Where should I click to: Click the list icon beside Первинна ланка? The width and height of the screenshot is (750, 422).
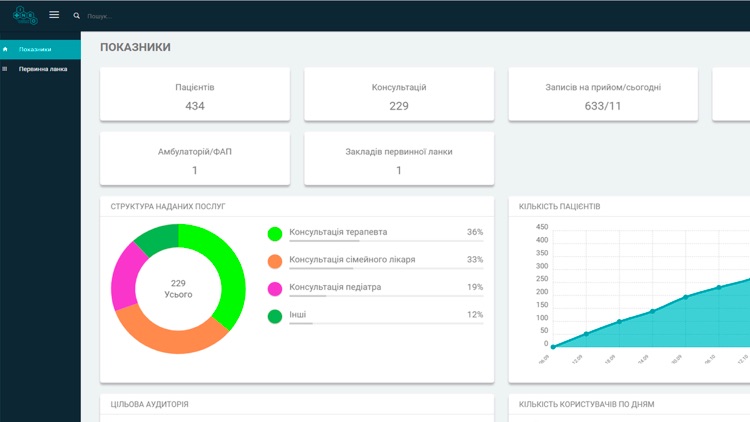coord(6,69)
